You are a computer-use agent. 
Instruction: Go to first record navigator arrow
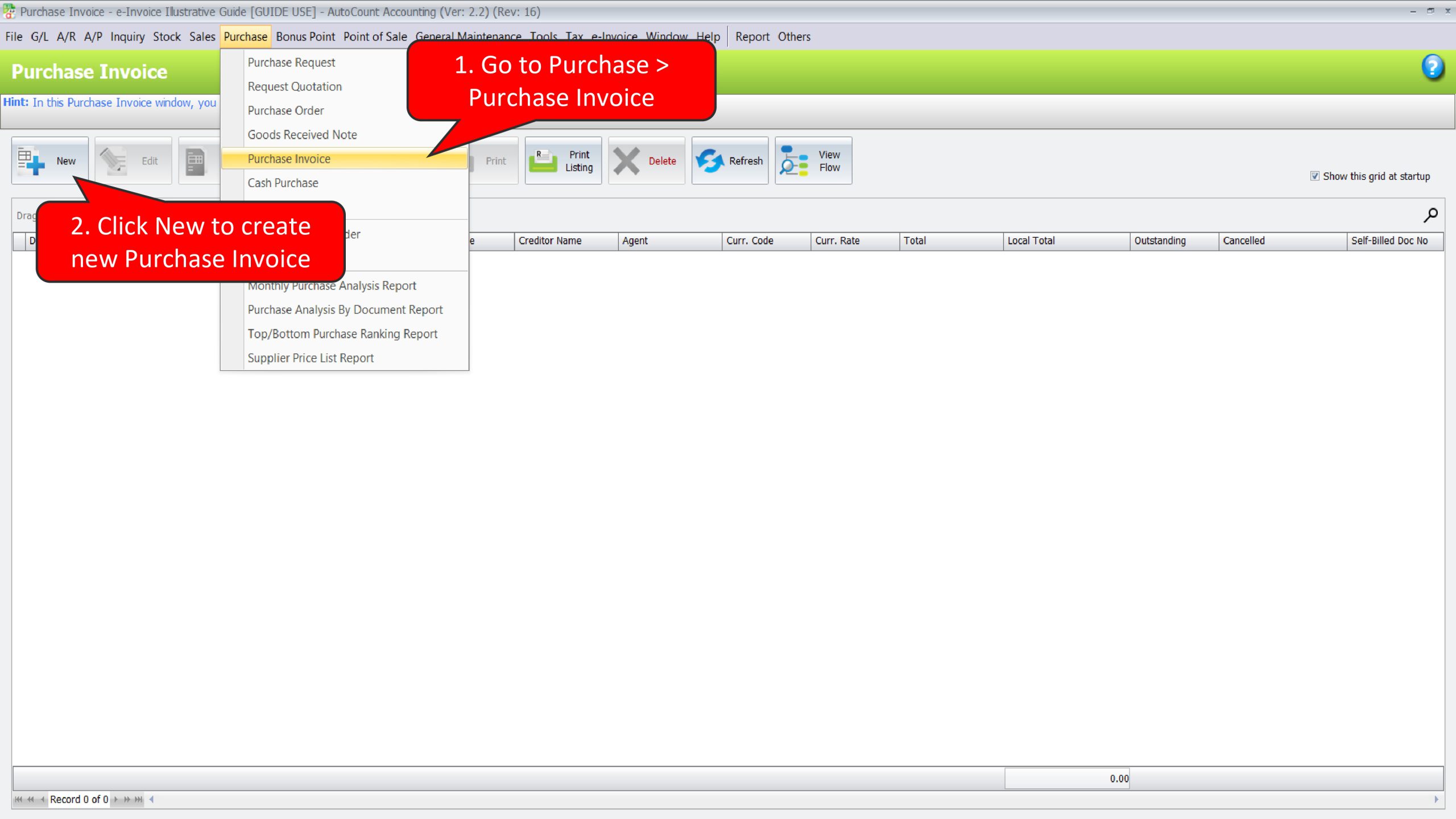tap(18, 799)
